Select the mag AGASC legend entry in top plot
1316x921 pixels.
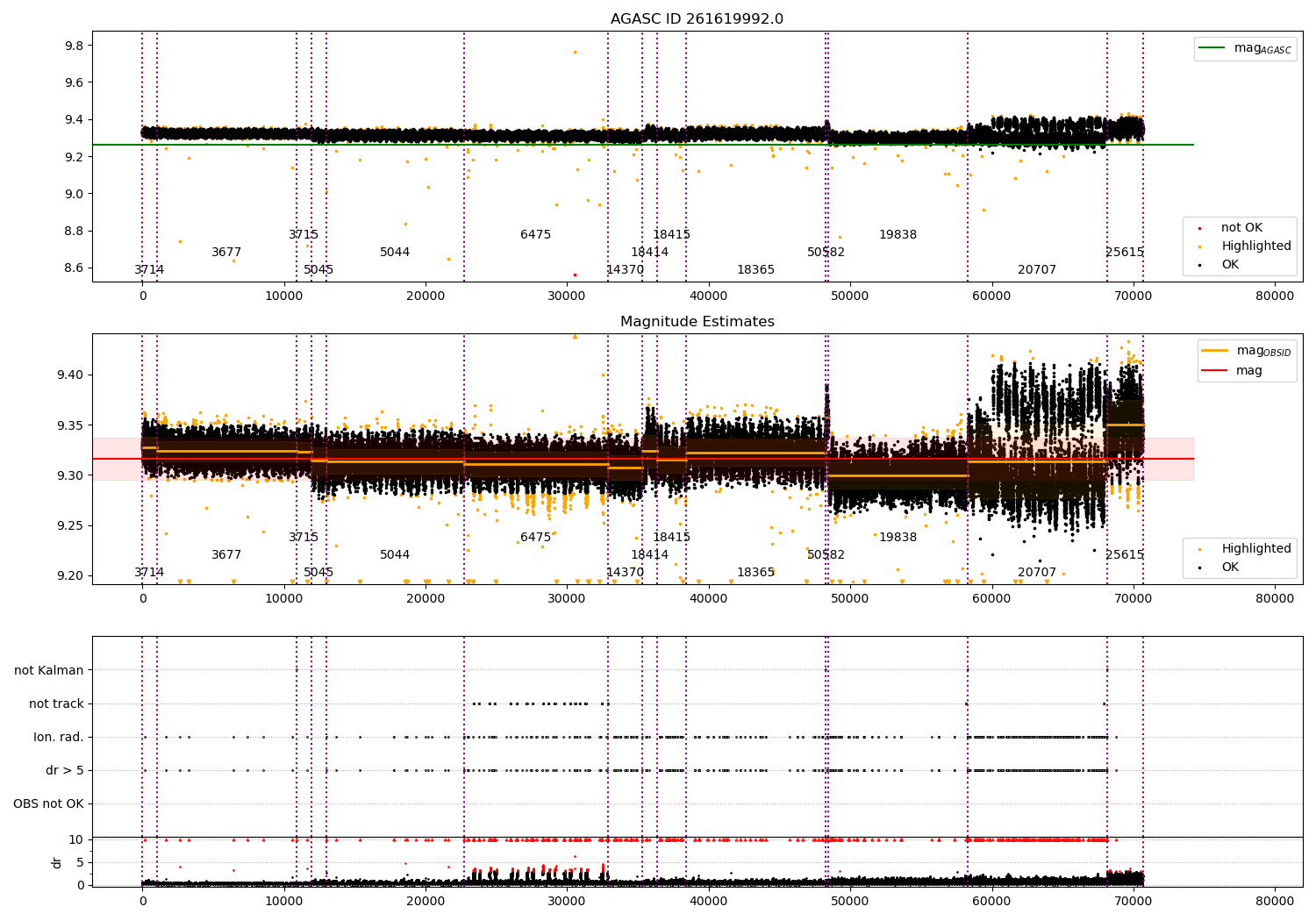[x=1246, y=48]
